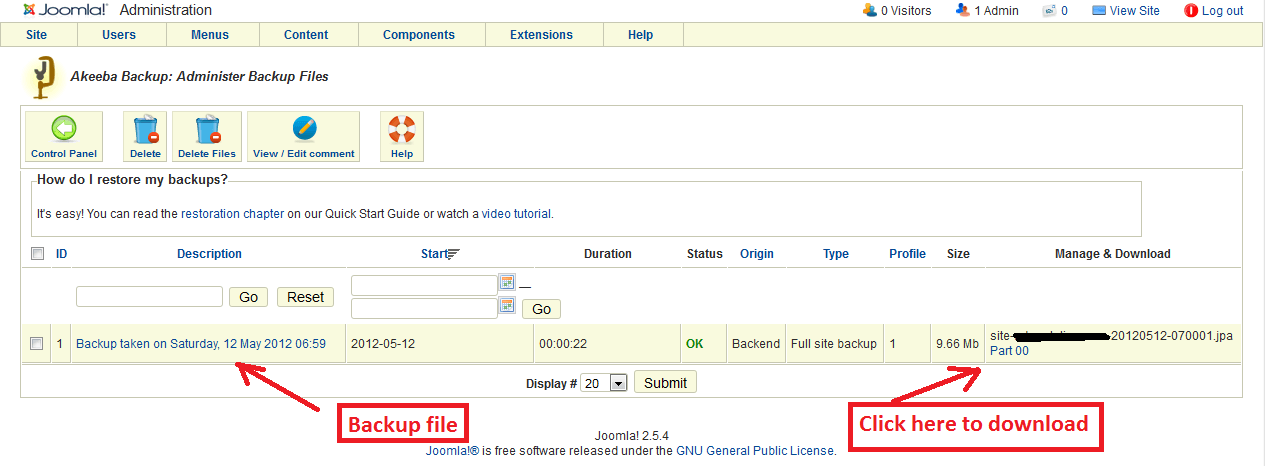The height and width of the screenshot is (466, 1265).
Task: Click Go button next to date filter
Action: 541,309
